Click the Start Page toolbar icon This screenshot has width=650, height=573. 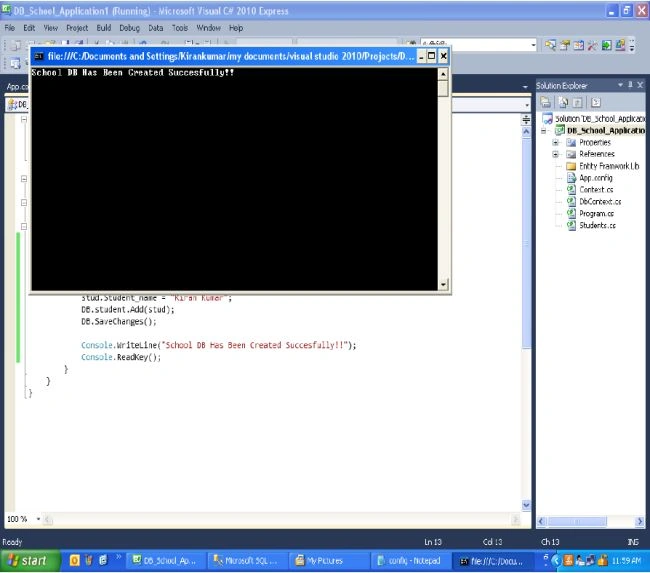pos(606,45)
